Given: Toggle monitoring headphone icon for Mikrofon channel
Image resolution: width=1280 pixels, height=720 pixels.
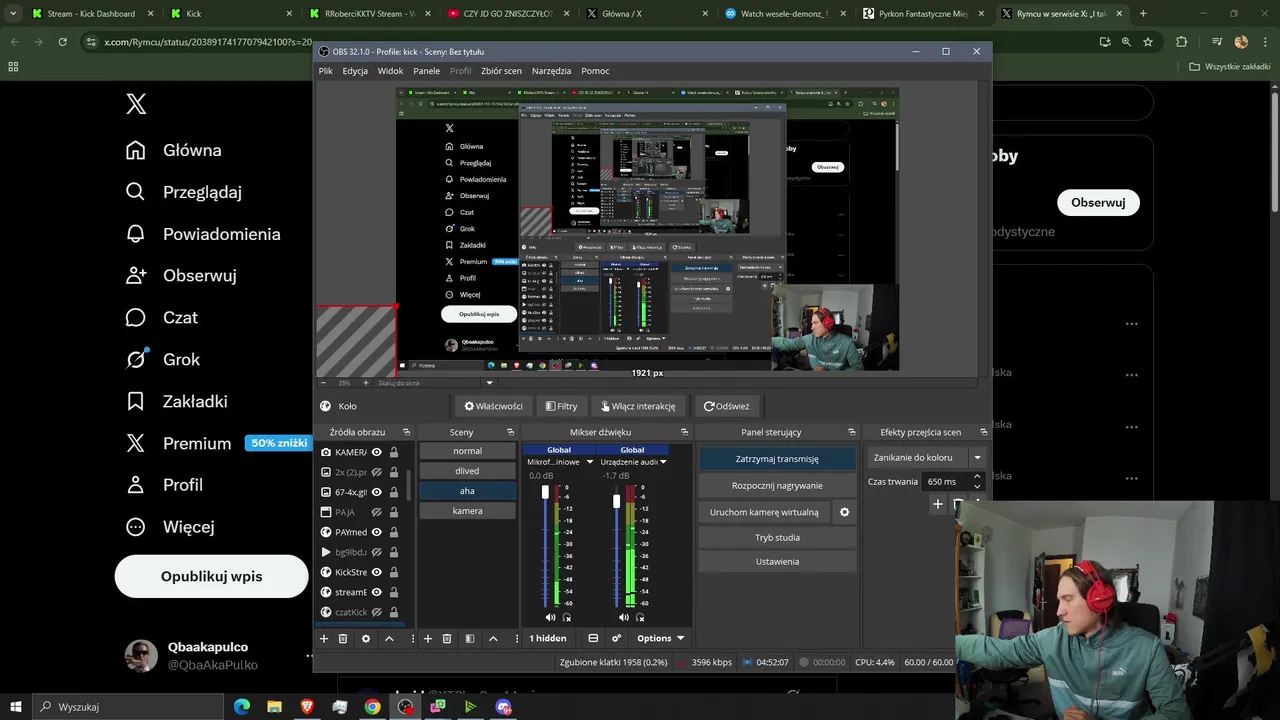Looking at the screenshot, I should [x=566, y=617].
